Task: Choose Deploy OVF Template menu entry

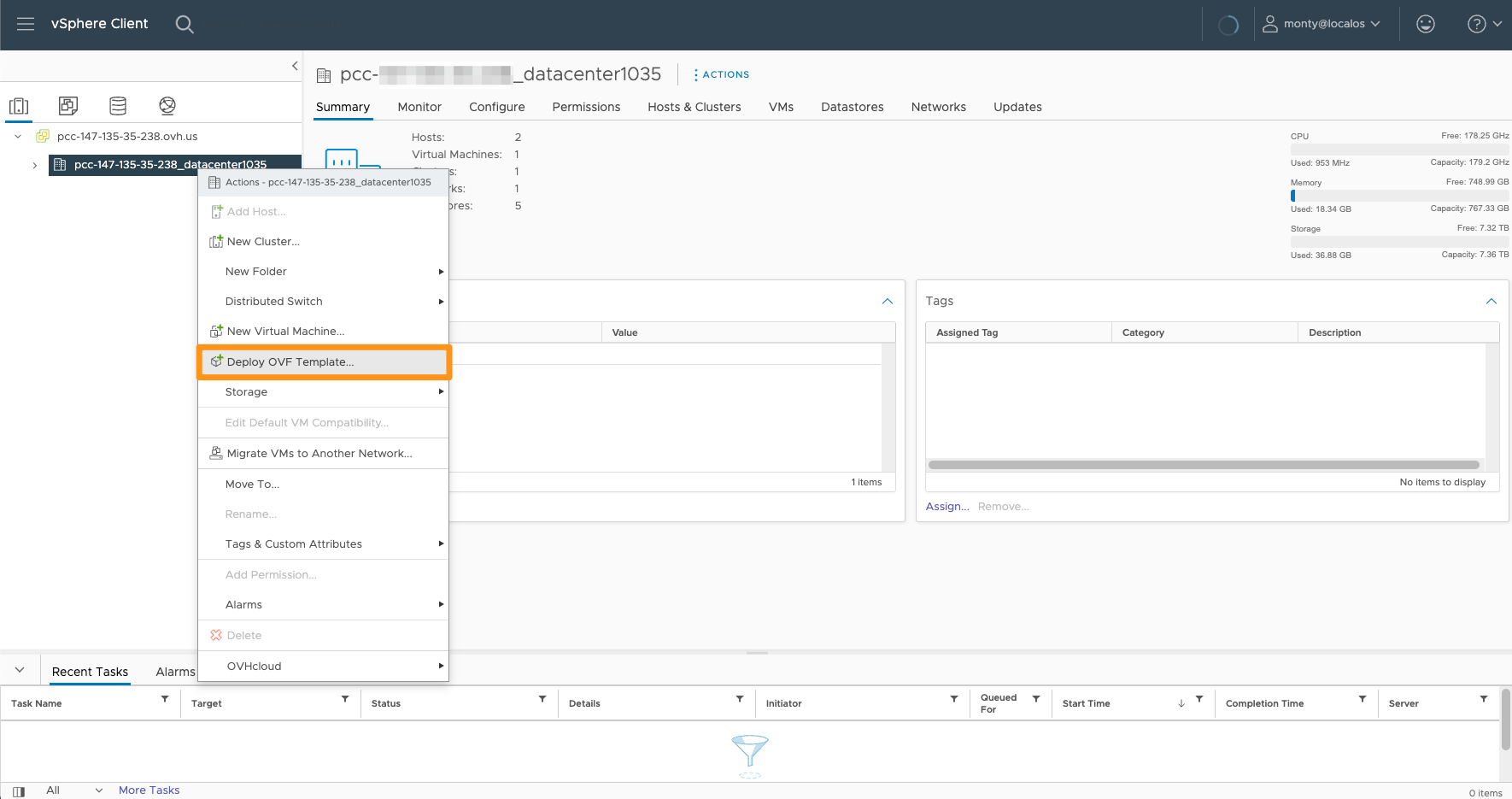Action: [x=324, y=362]
